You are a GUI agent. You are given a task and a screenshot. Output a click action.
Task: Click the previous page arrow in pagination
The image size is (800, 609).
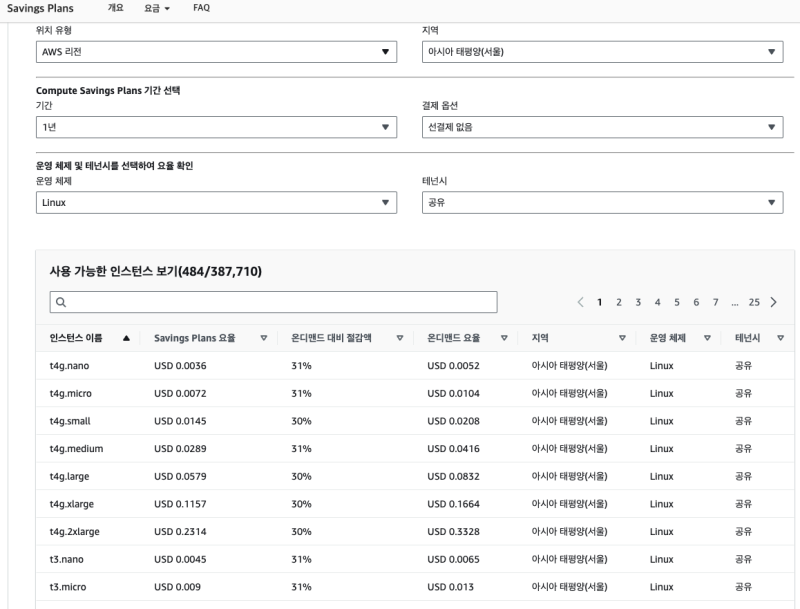tap(581, 302)
